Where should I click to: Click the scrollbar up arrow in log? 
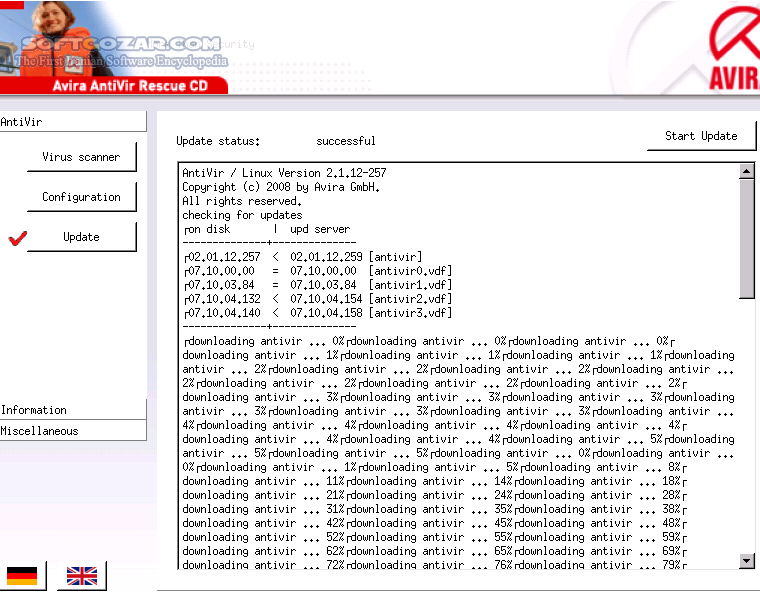click(746, 171)
